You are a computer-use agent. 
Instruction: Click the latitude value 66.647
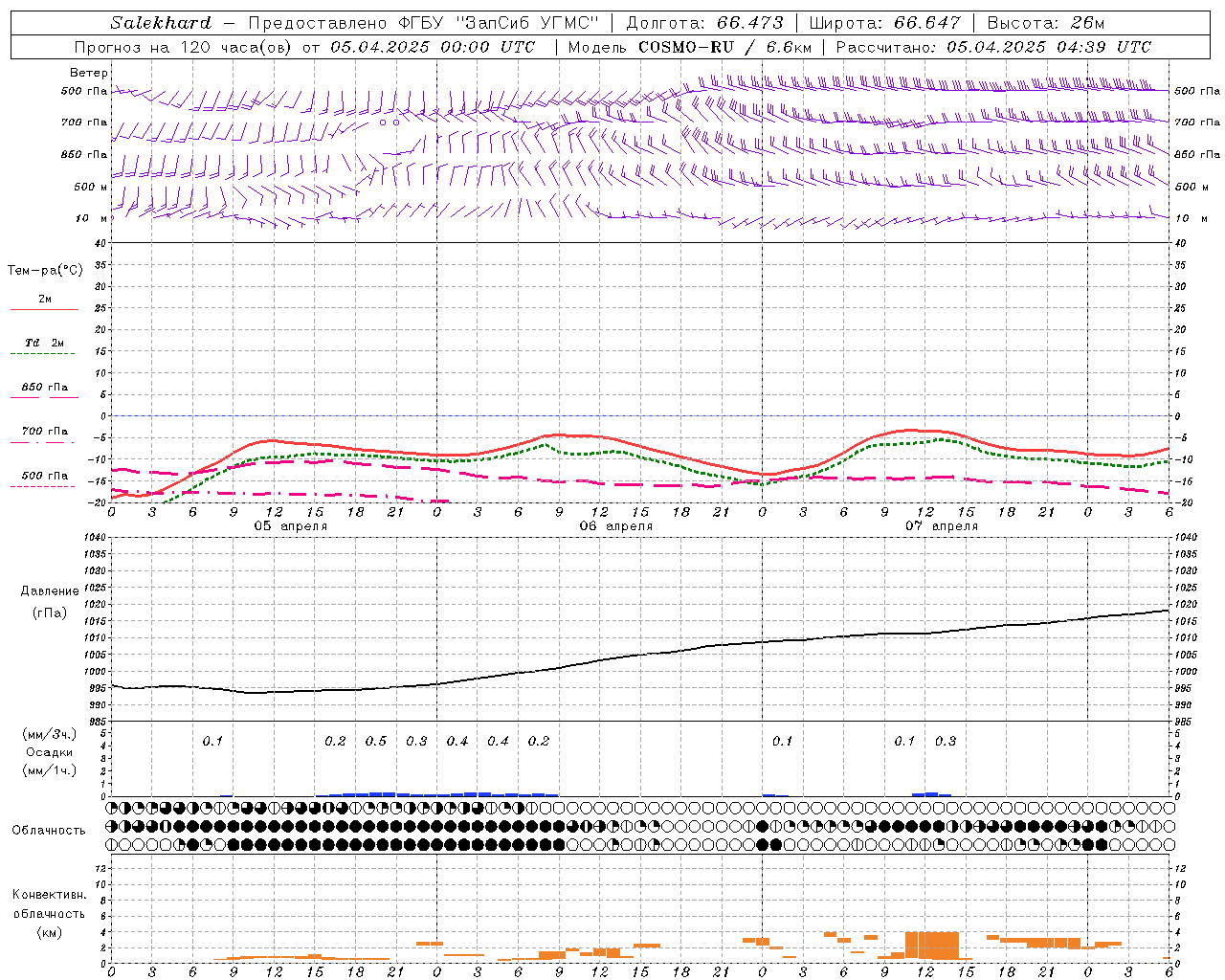click(926, 23)
